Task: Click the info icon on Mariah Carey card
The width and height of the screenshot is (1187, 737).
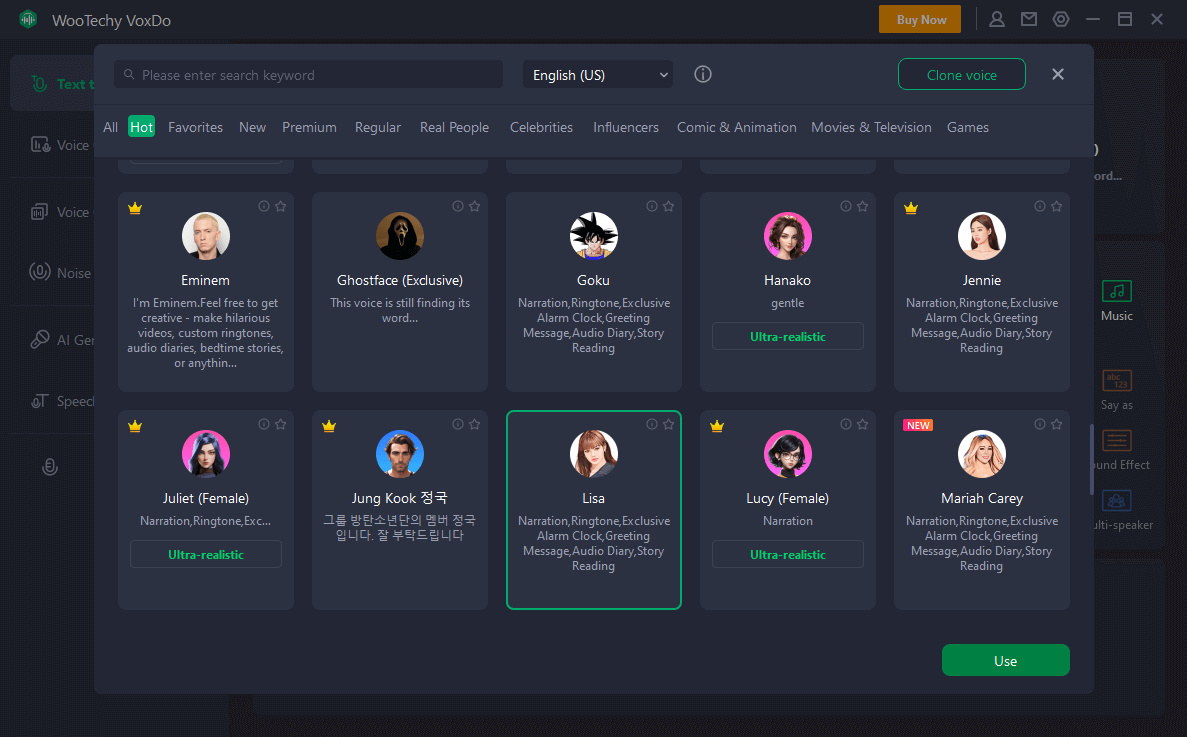Action: tap(1040, 424)
